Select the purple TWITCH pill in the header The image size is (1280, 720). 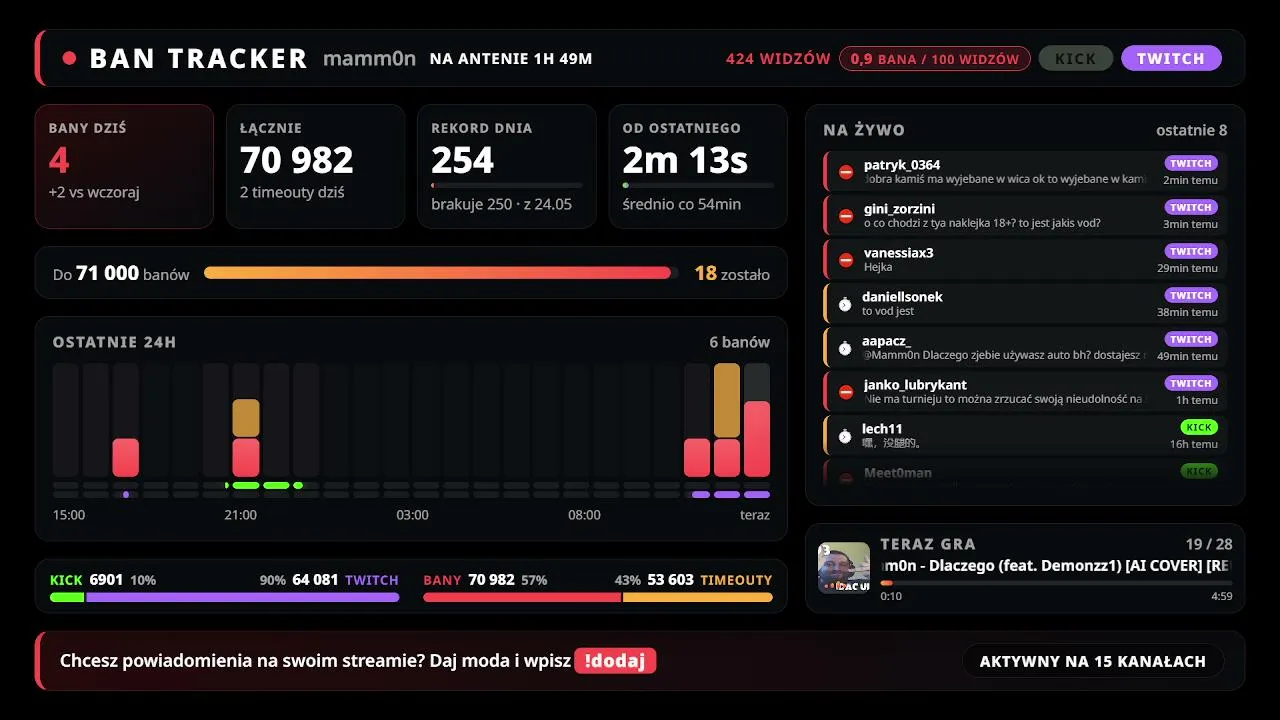(x=1171, y=58)
